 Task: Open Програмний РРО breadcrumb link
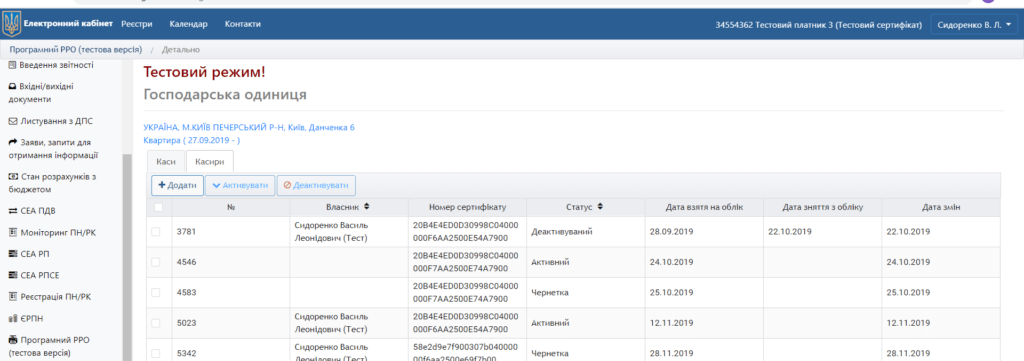coord(76,50)
